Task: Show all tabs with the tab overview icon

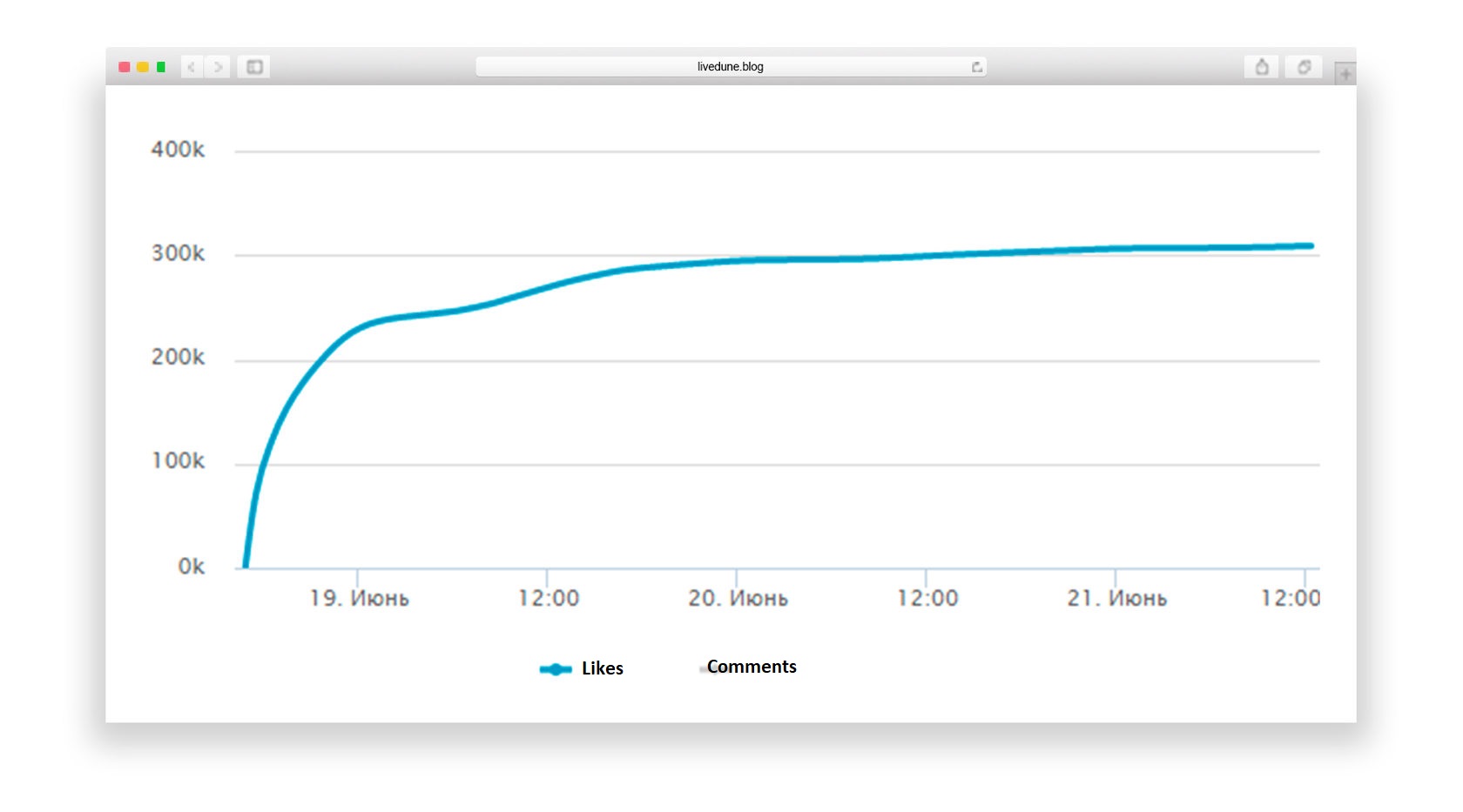Action: [1304, 67]
